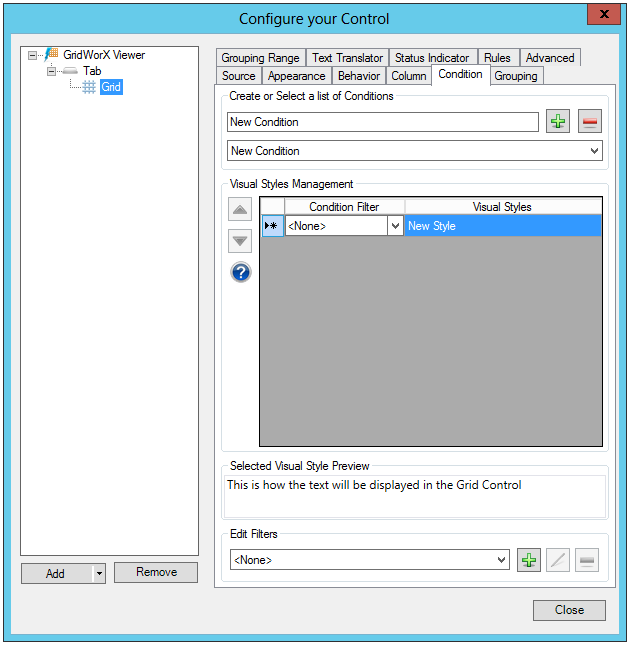
Task: Click the New Condition name text field
Action: tap(382, 122)
